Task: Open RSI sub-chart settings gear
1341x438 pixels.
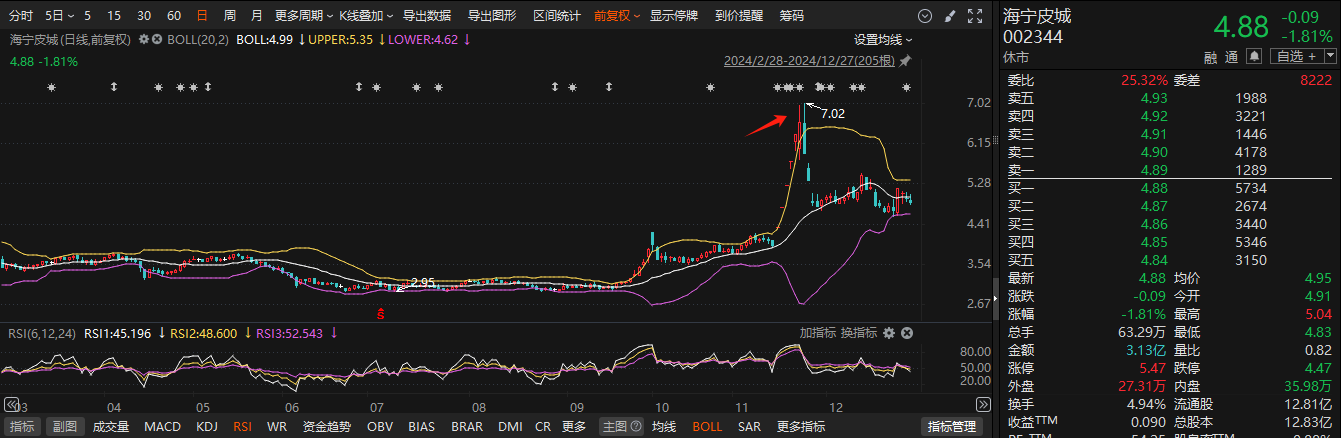Action: point(890,333)
